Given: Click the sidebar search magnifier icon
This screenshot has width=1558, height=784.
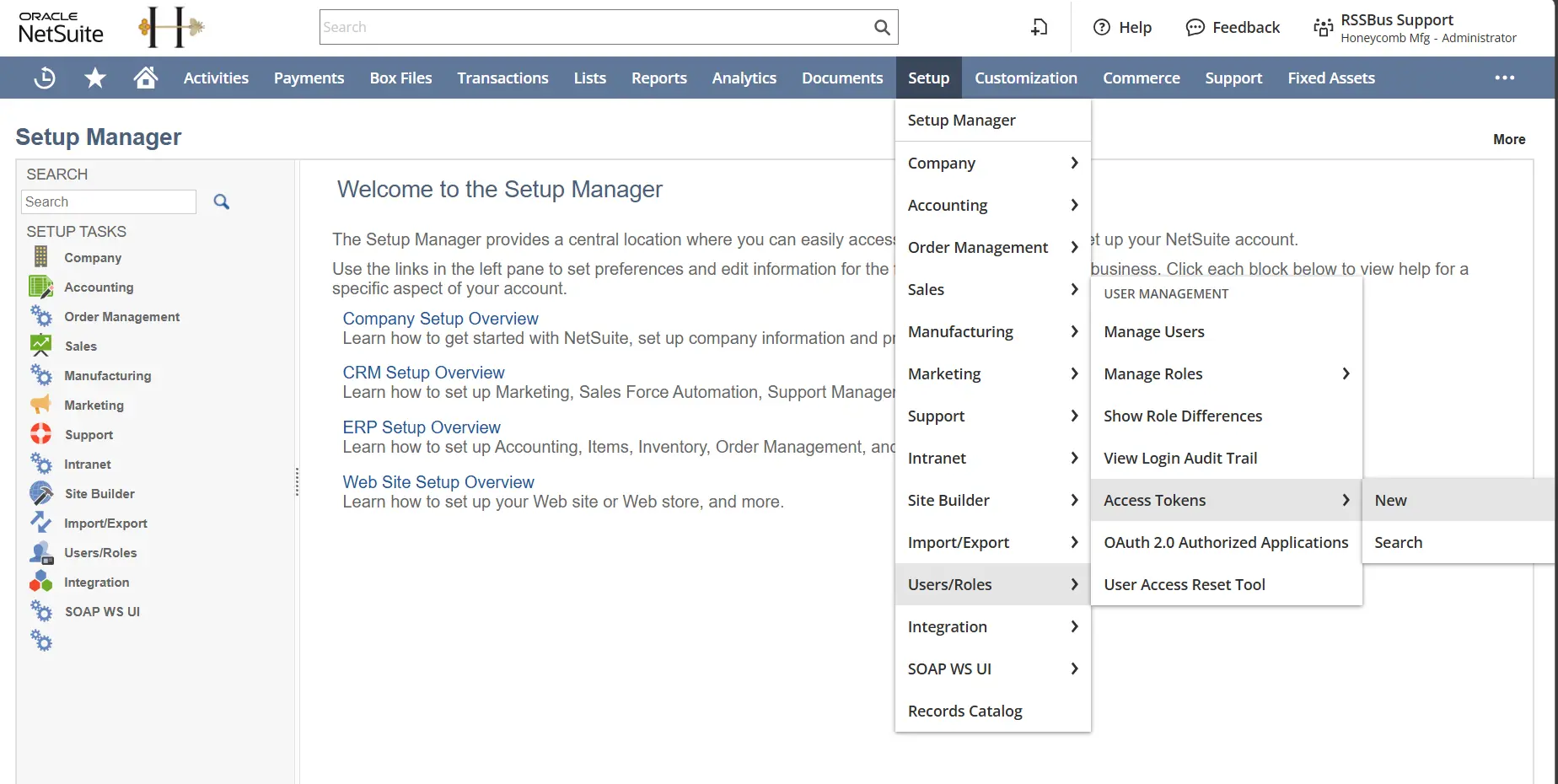Looking at the screenshot, I should [x=221, y=201].
